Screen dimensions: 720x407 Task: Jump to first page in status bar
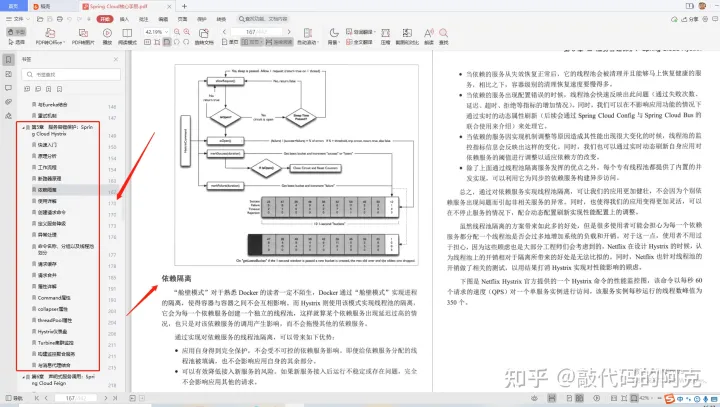point(37,398)
